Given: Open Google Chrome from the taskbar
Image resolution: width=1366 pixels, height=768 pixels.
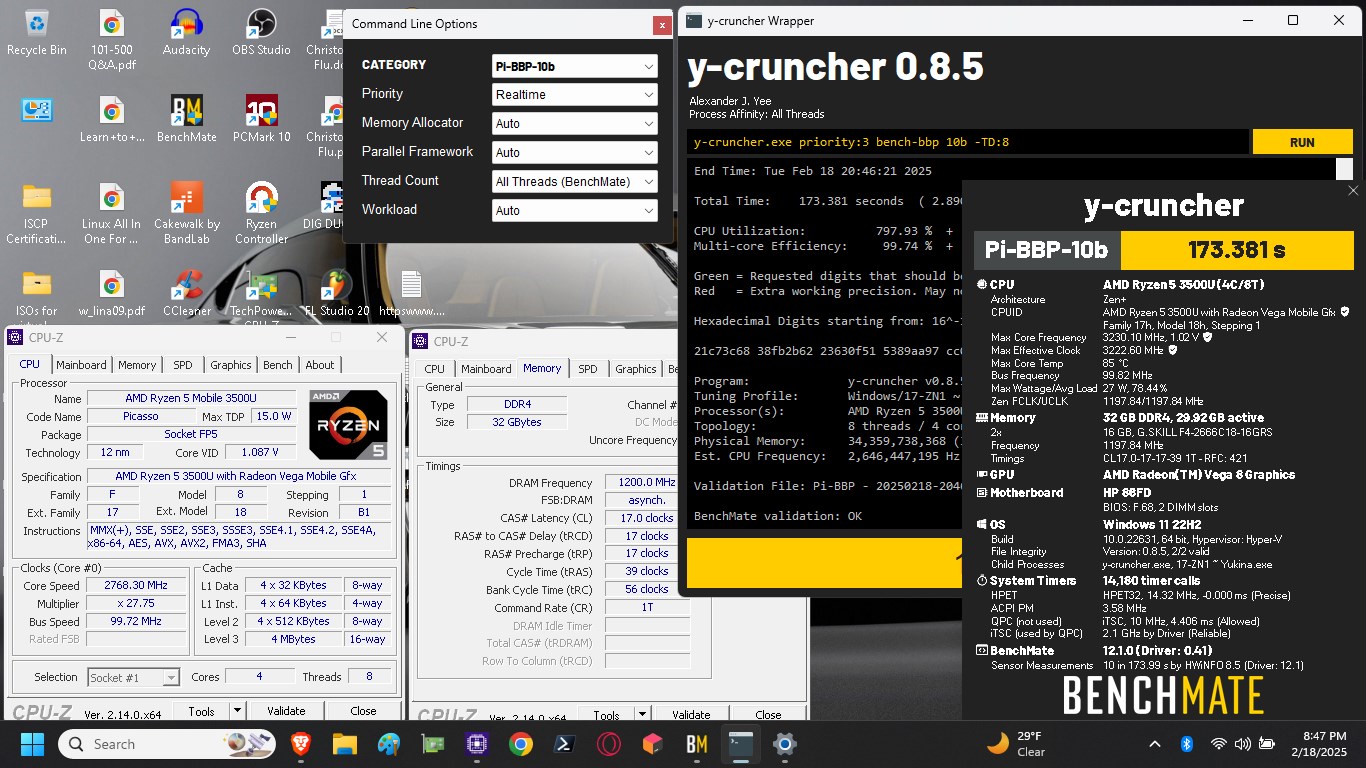Looking at the screenshot, I should coord(520,744).
